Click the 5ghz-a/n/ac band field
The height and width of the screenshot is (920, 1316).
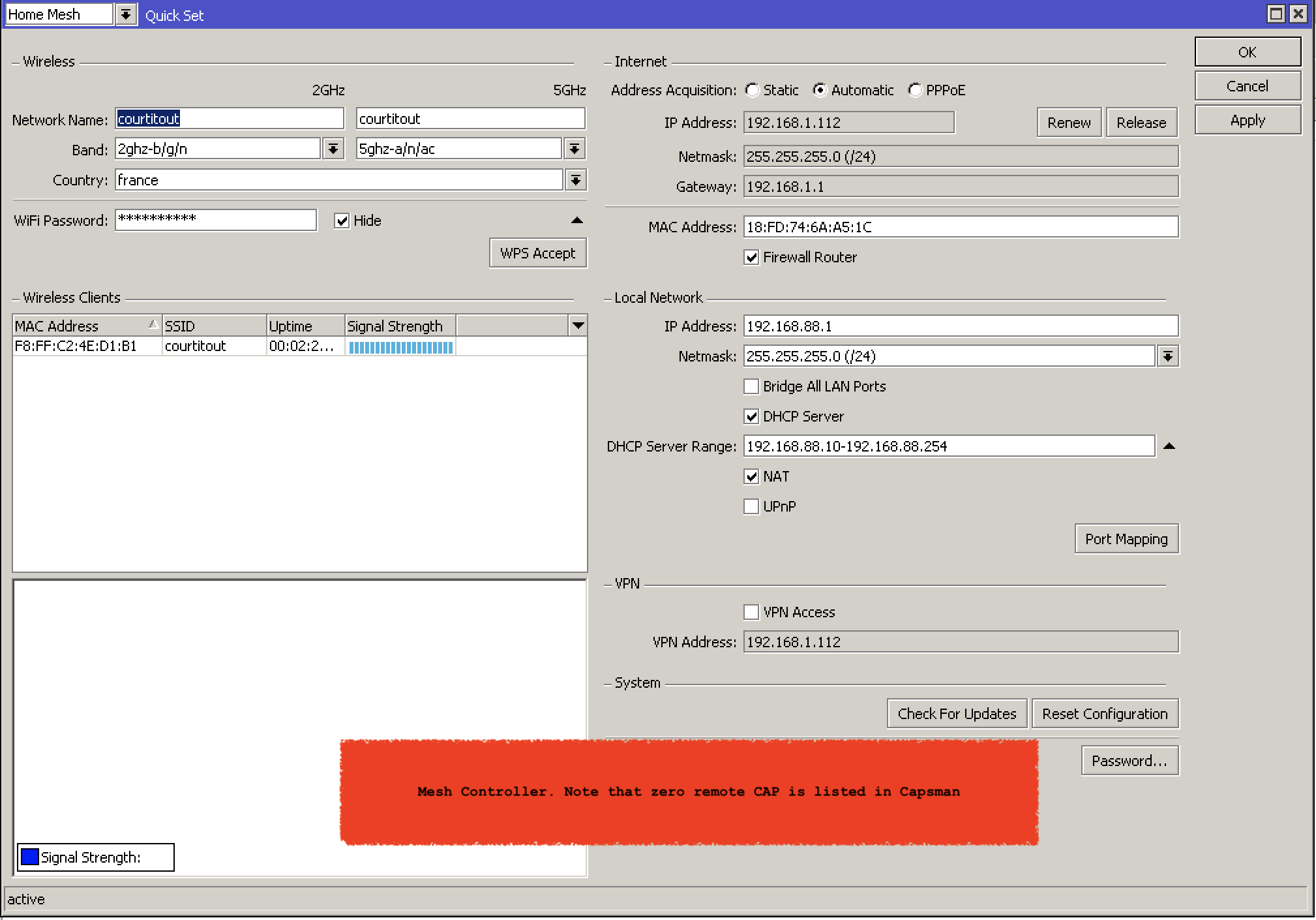click(459, 149)
